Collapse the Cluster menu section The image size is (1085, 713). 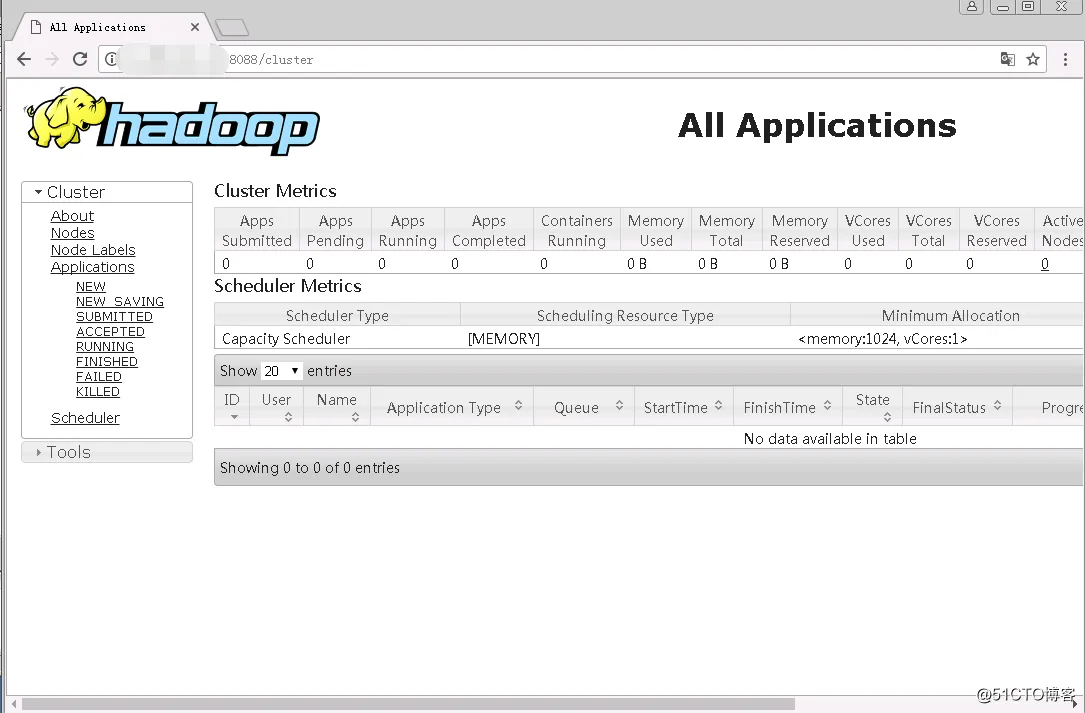tap(107, 192)
